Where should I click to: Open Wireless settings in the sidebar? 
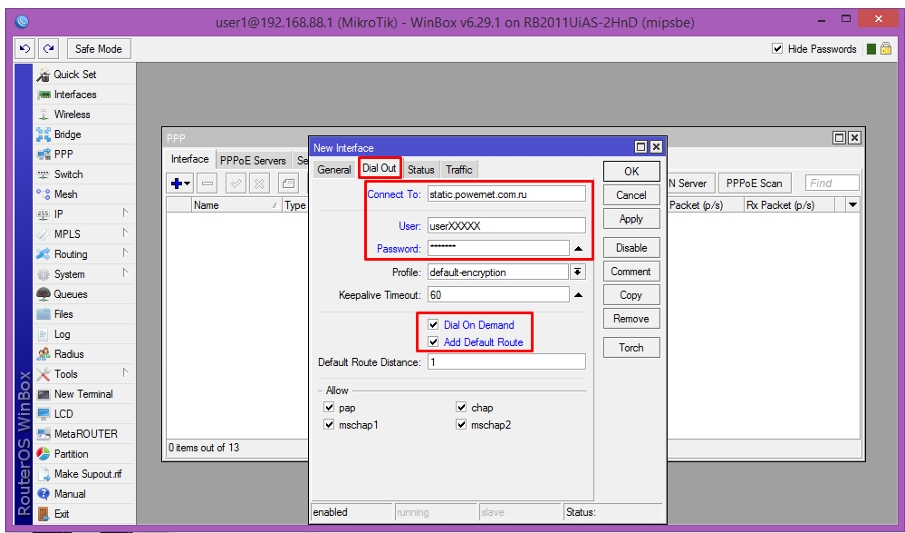point(84,114)
